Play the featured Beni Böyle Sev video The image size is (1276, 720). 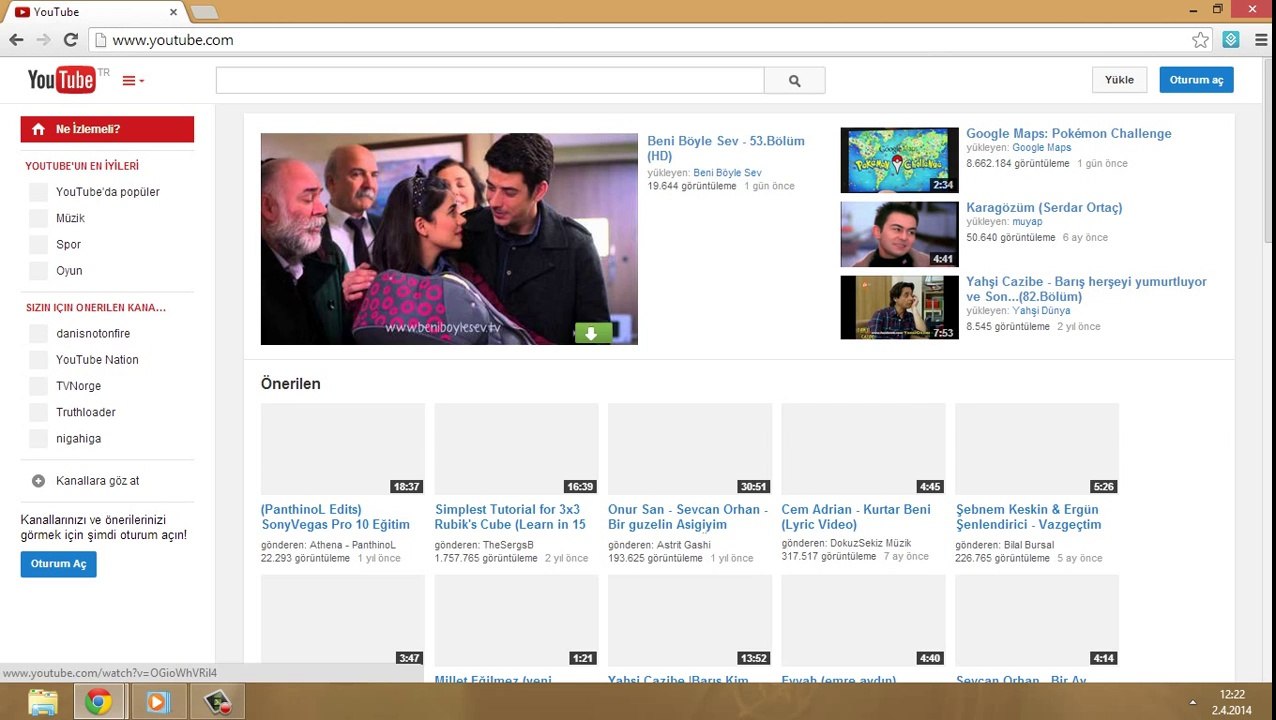(449, 239)
